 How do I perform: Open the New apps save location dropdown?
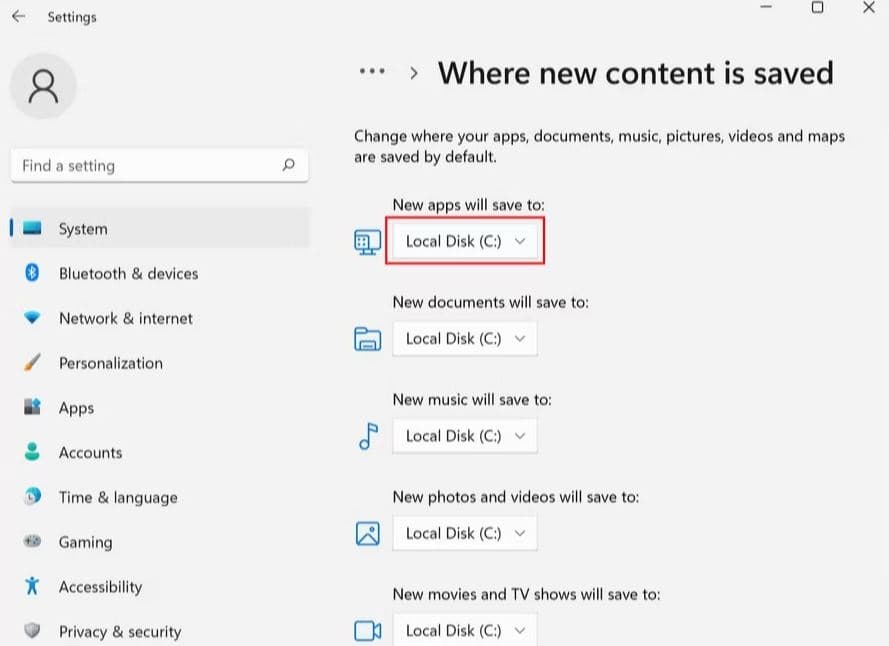point(465,242)
